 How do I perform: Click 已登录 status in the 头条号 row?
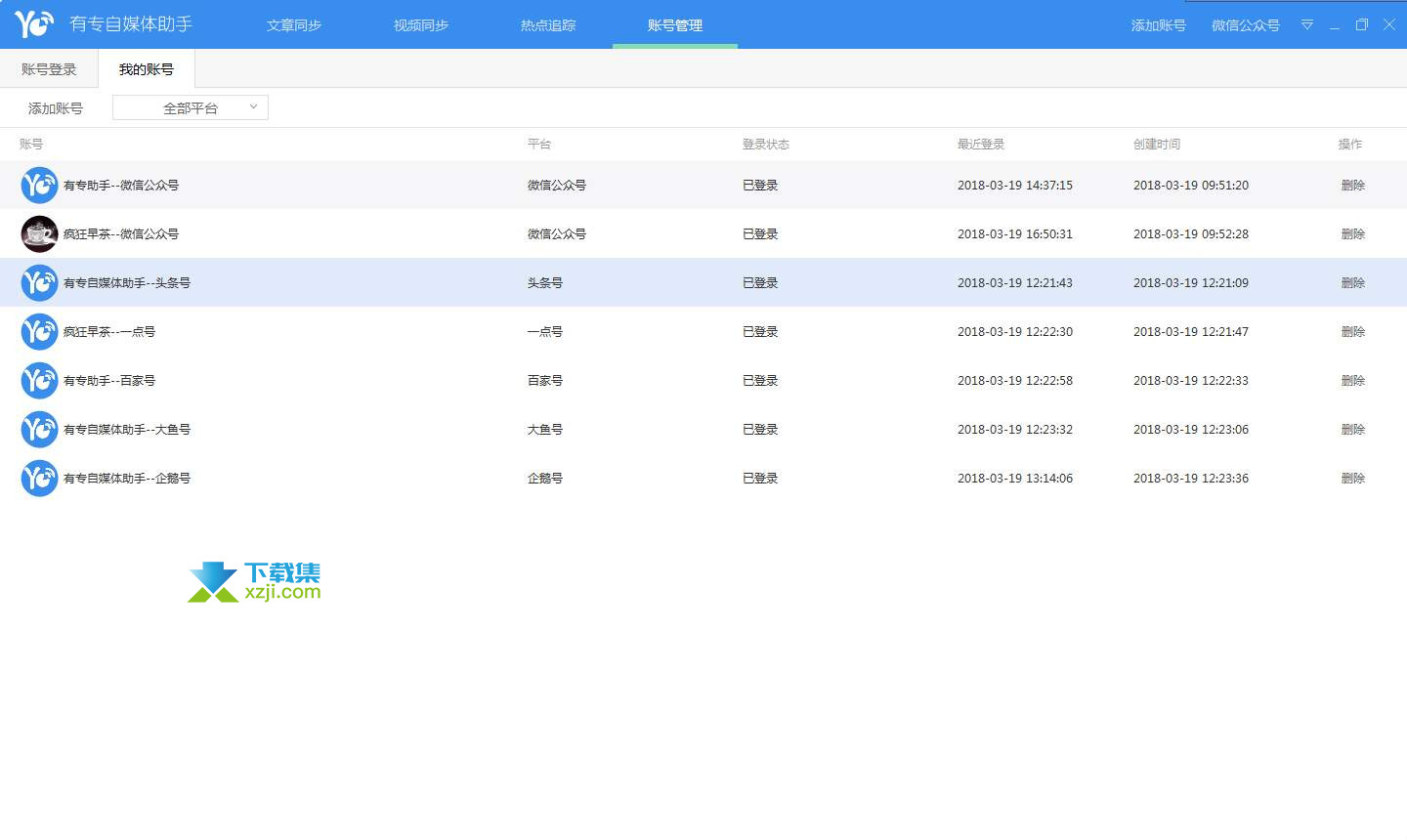click(x=760, y=283)
